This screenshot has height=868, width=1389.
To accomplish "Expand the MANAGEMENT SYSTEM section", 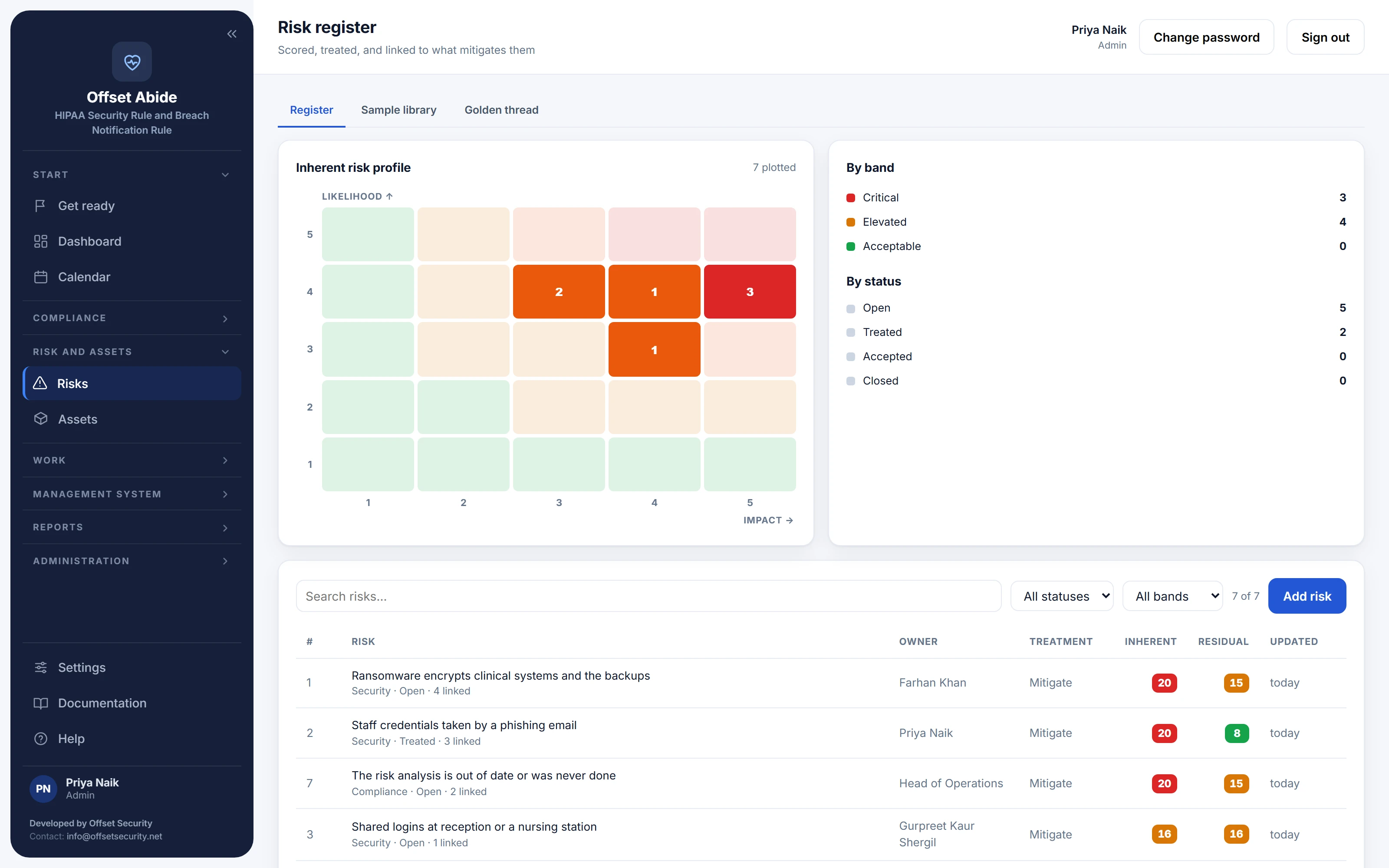I will point(132,494).
